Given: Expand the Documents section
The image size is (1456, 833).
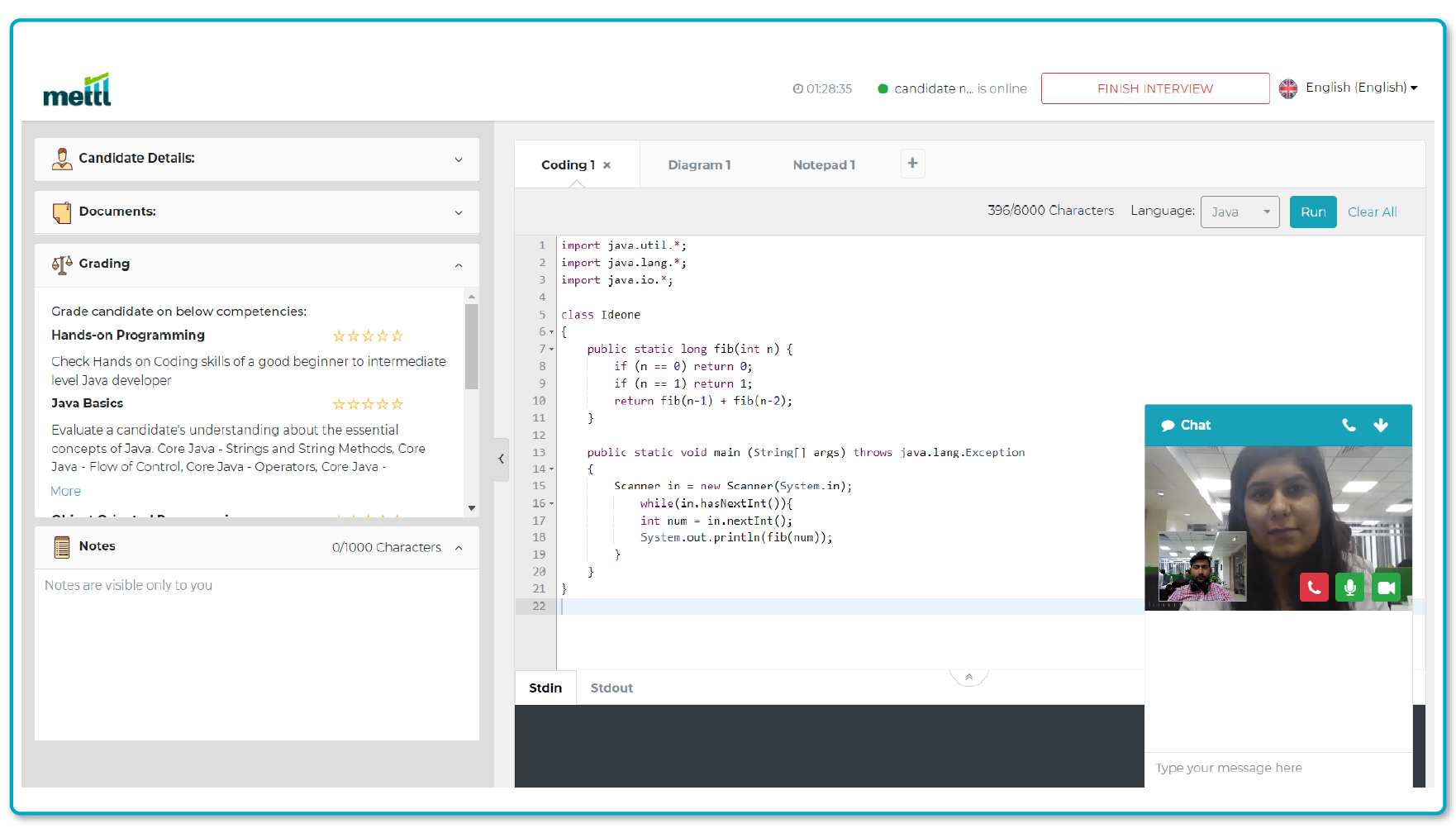Looking at the screenshot, I should point(459,213).
